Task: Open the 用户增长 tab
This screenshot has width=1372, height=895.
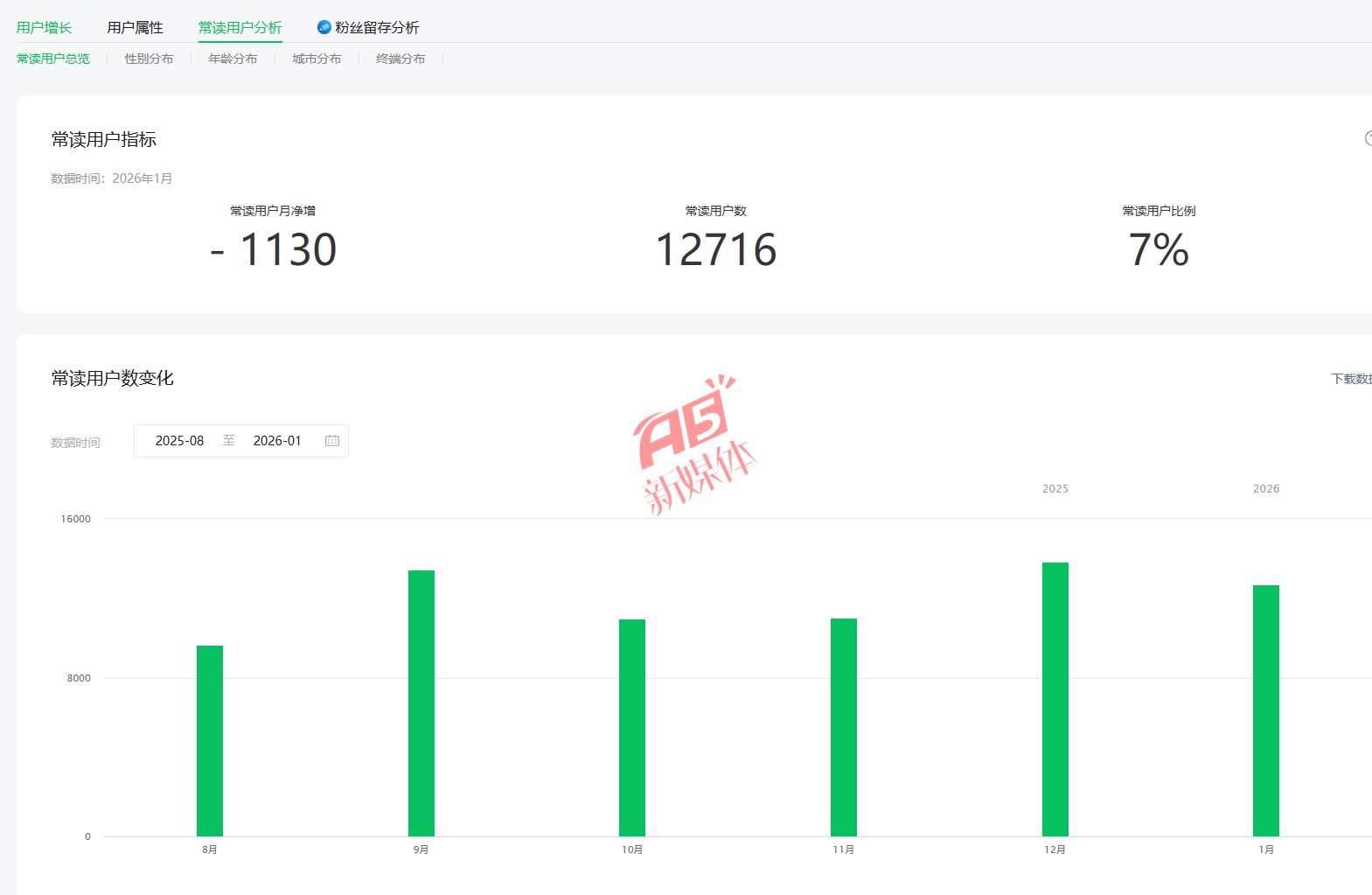Action: click(x=44, y=27)
